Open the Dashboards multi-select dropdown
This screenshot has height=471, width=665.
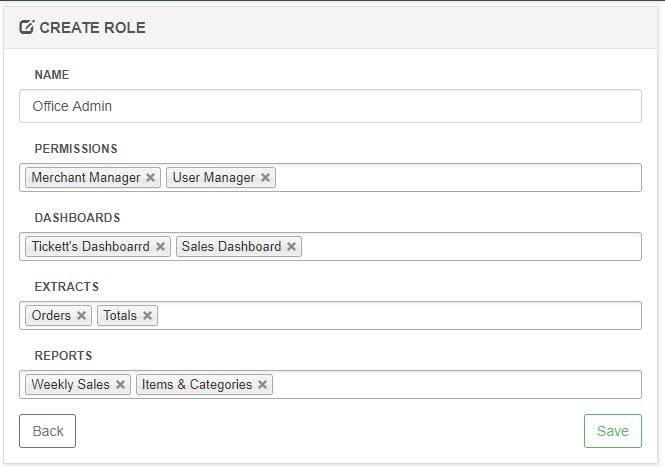coord(470,247)
